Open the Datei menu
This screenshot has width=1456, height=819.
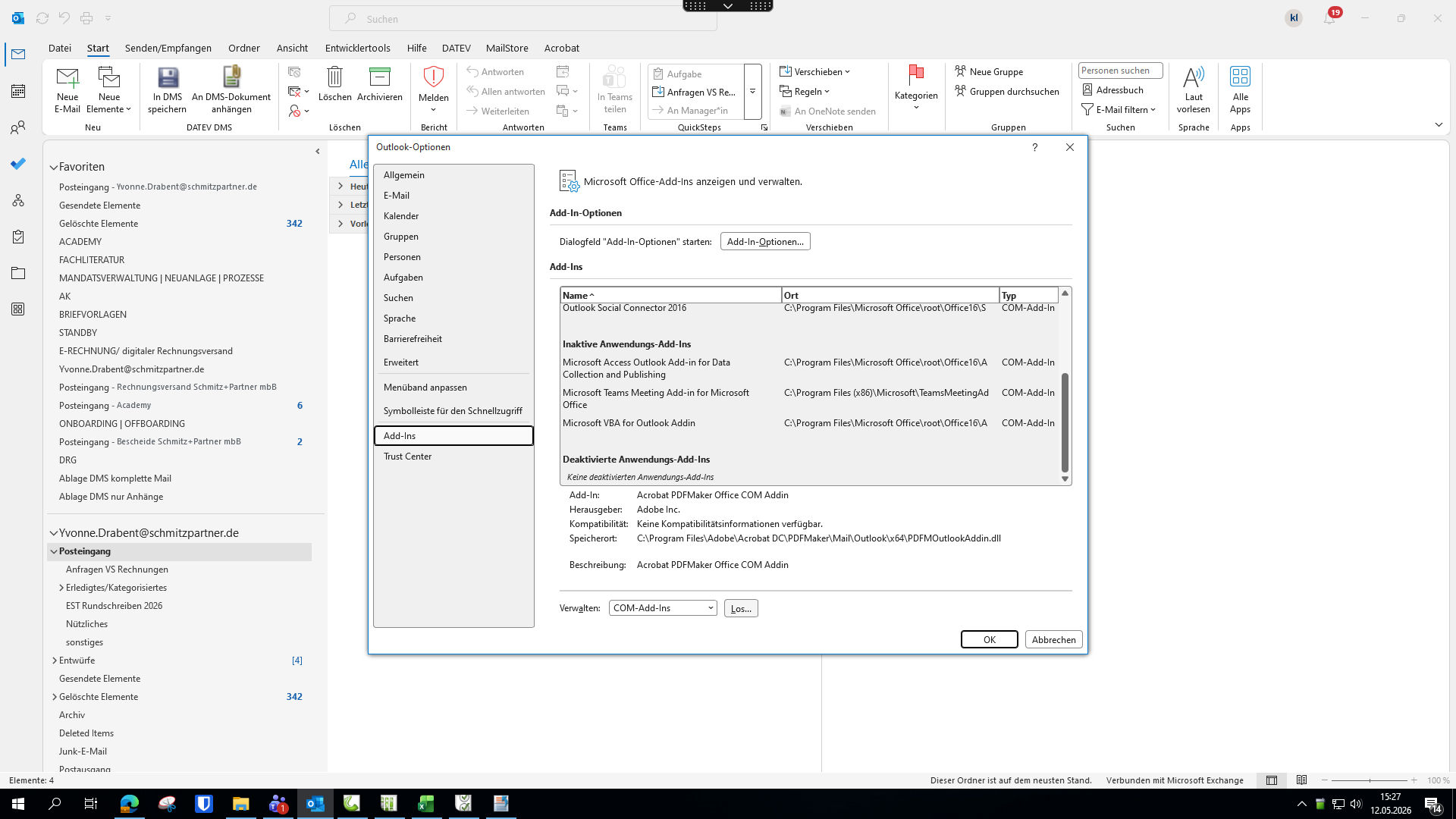tap(60, 48)
